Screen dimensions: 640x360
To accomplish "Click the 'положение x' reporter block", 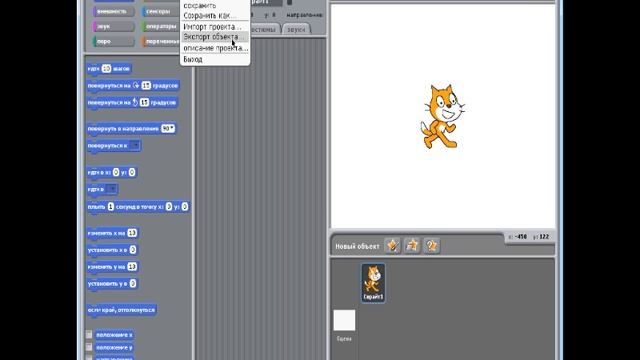I will (x=114, y=335).
